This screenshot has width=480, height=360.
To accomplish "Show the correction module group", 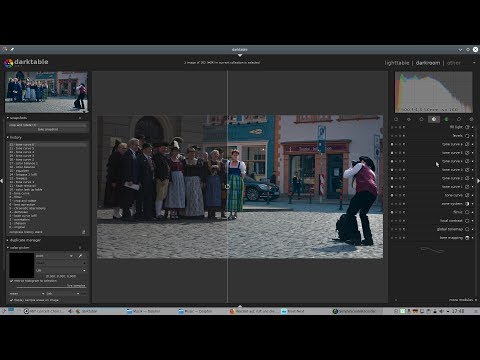I will [459, 119].
